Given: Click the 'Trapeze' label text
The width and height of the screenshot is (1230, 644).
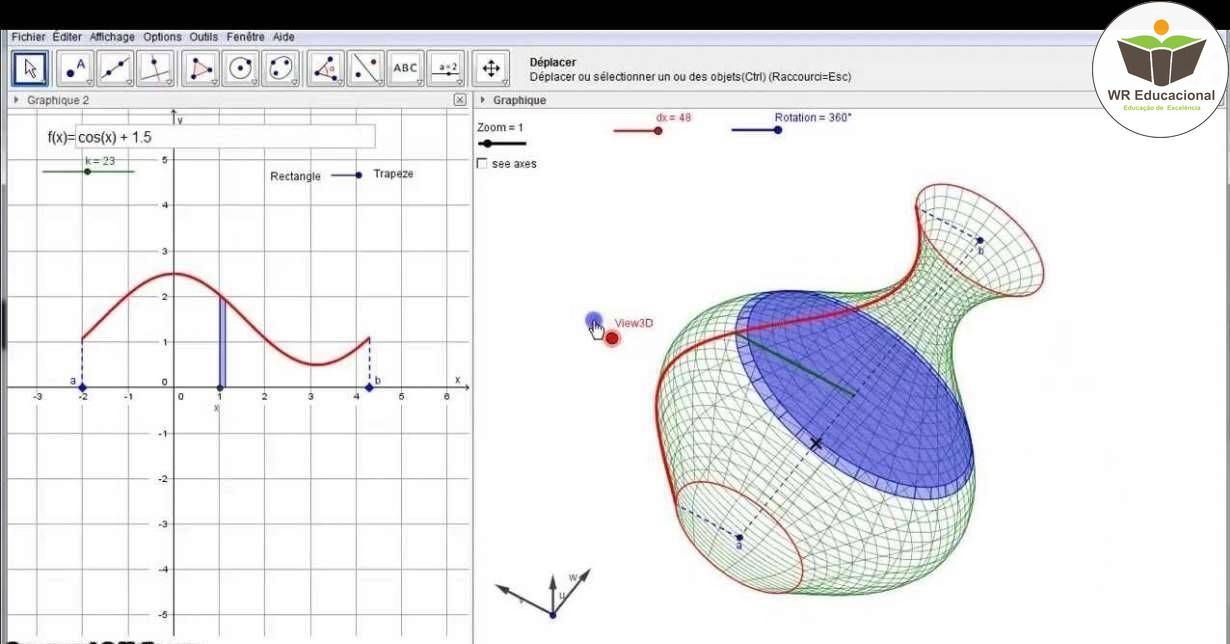Looking at the screenshot, I should point(393,173).
